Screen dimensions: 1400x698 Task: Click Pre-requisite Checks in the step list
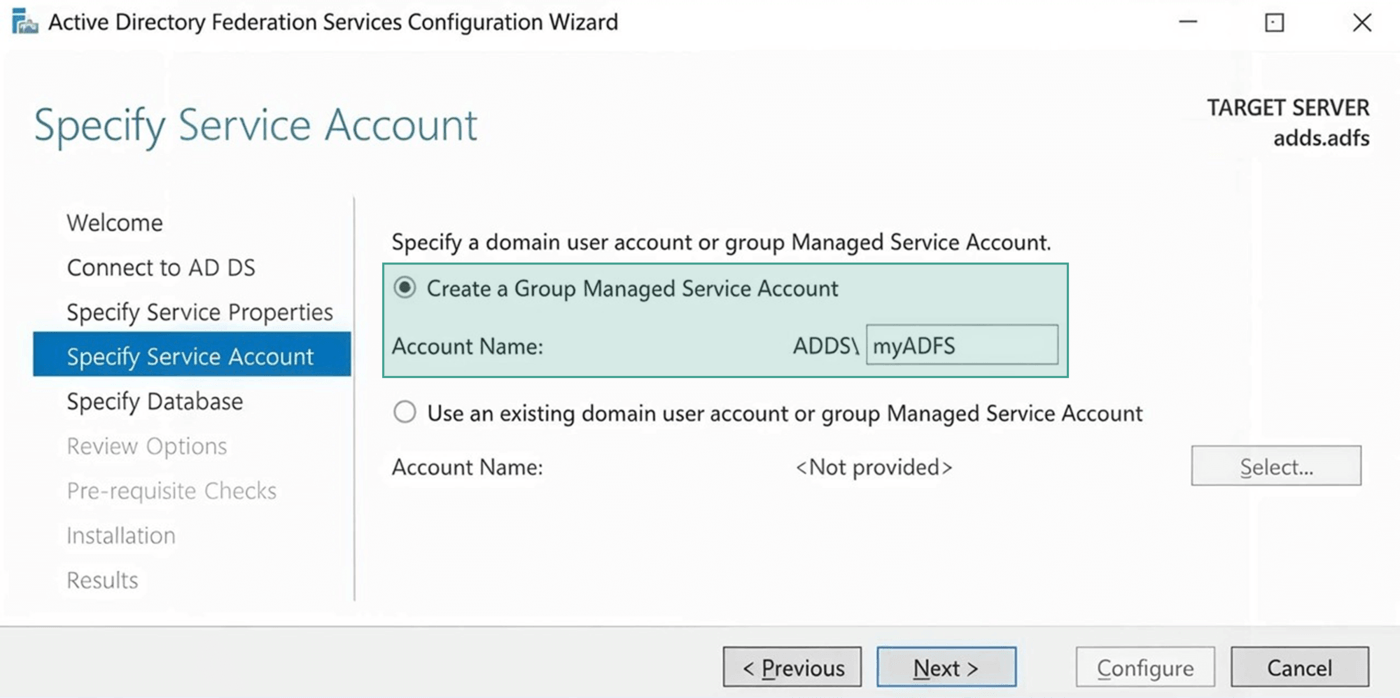(171, 491)
